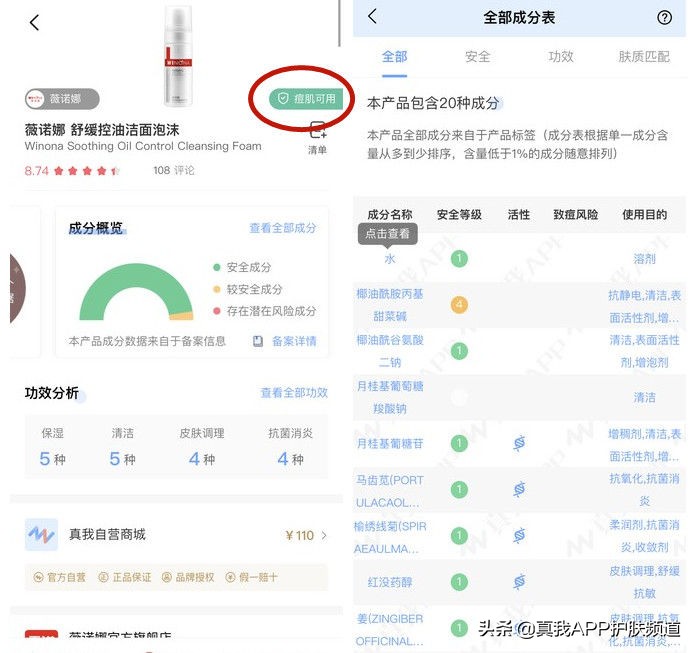
Task: Open 查看全部功效 link
Action: (294, 392)
